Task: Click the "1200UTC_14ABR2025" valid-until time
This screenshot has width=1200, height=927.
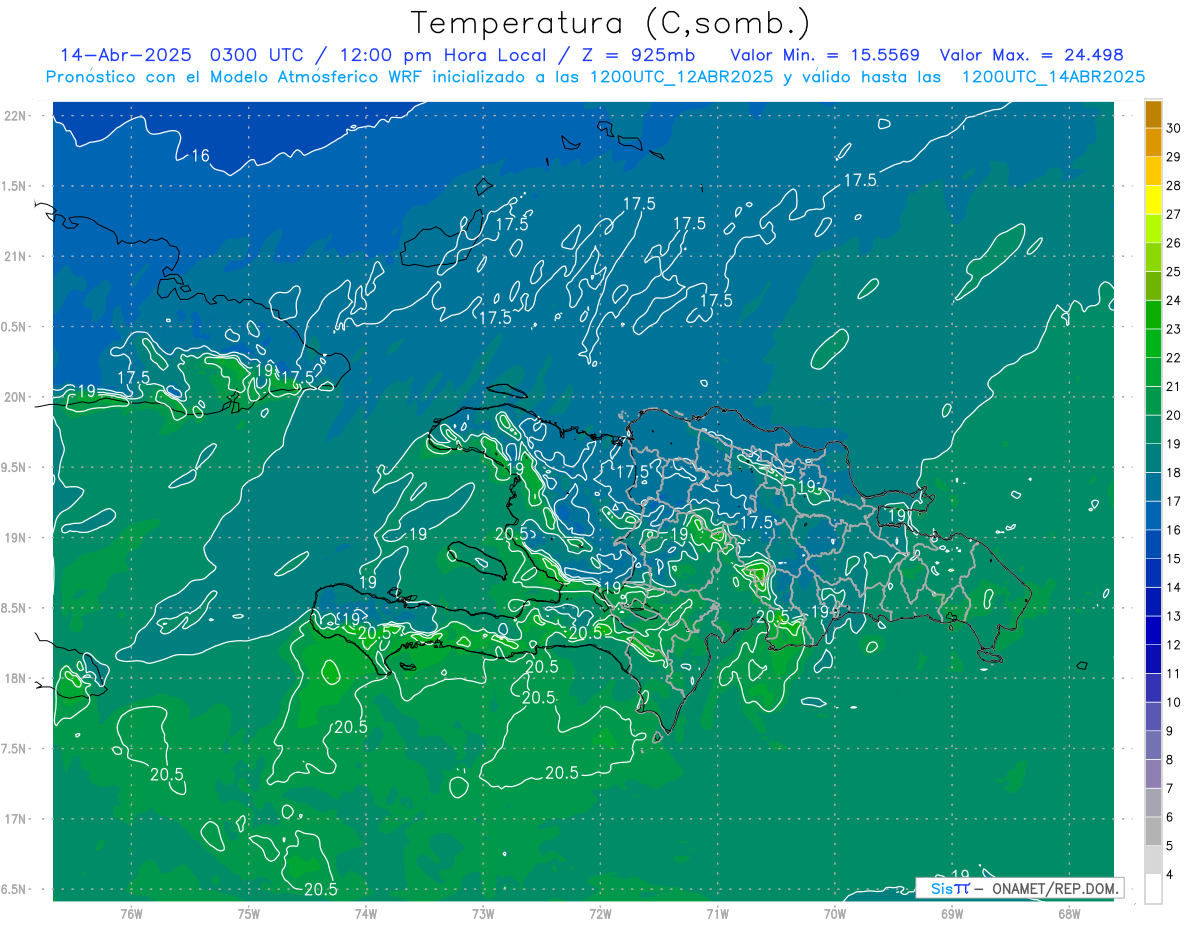Action: point(1053,77)
